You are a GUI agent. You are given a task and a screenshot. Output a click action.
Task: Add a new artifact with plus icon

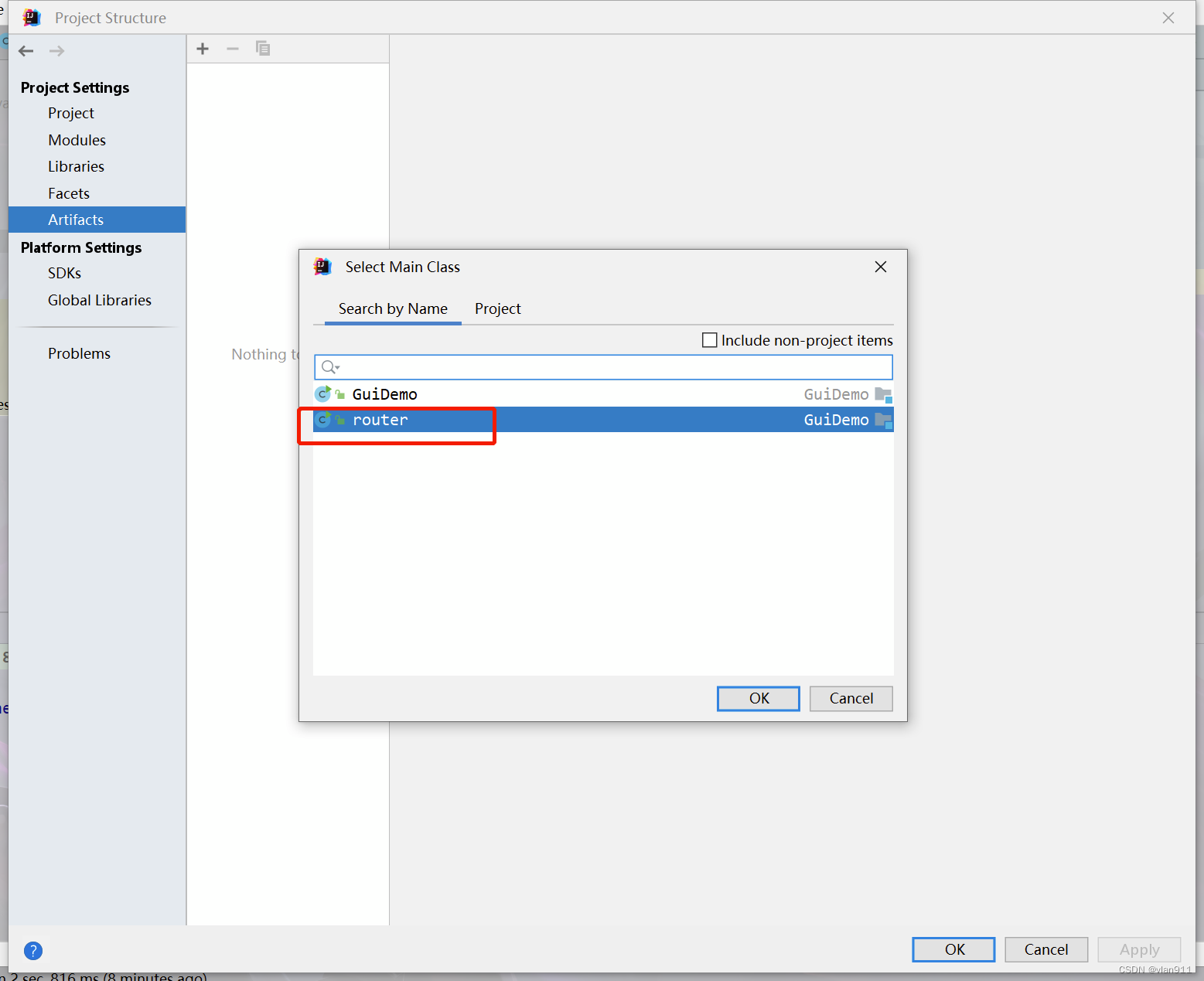pyautogui.click(x=203, y=49)
